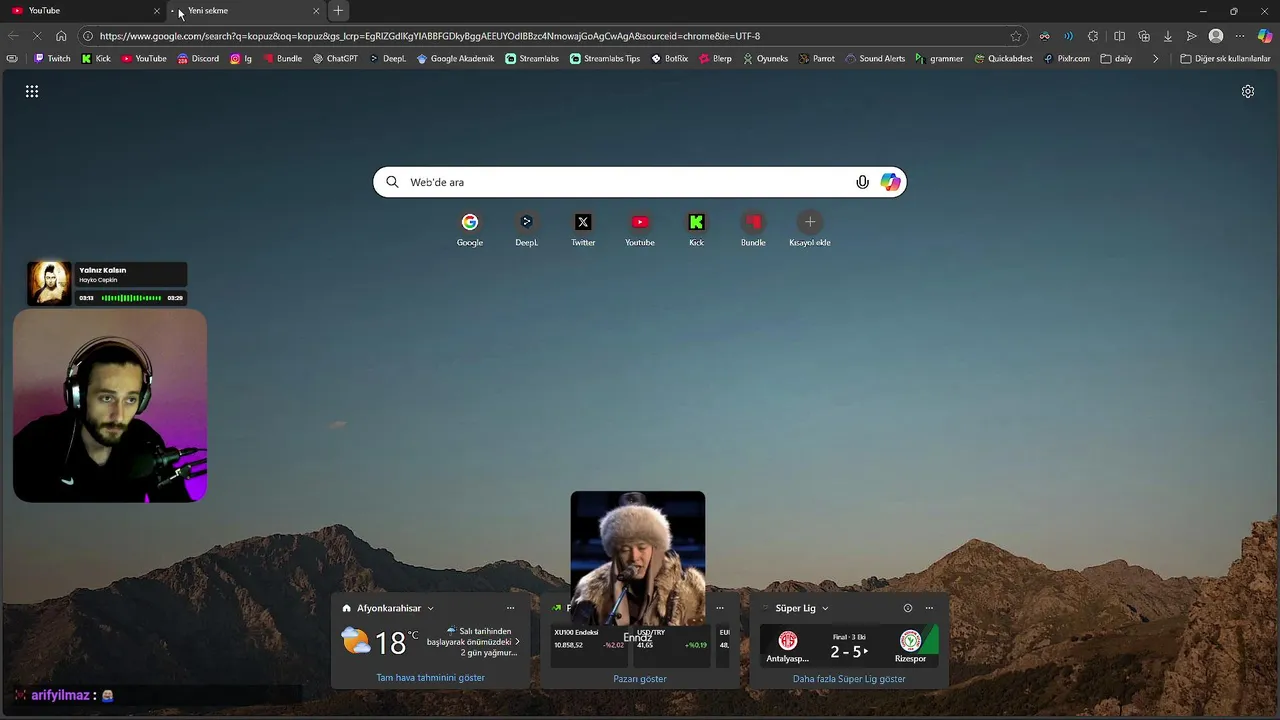Click Tam hava tahminini göster link

click(x=430, y=678)
